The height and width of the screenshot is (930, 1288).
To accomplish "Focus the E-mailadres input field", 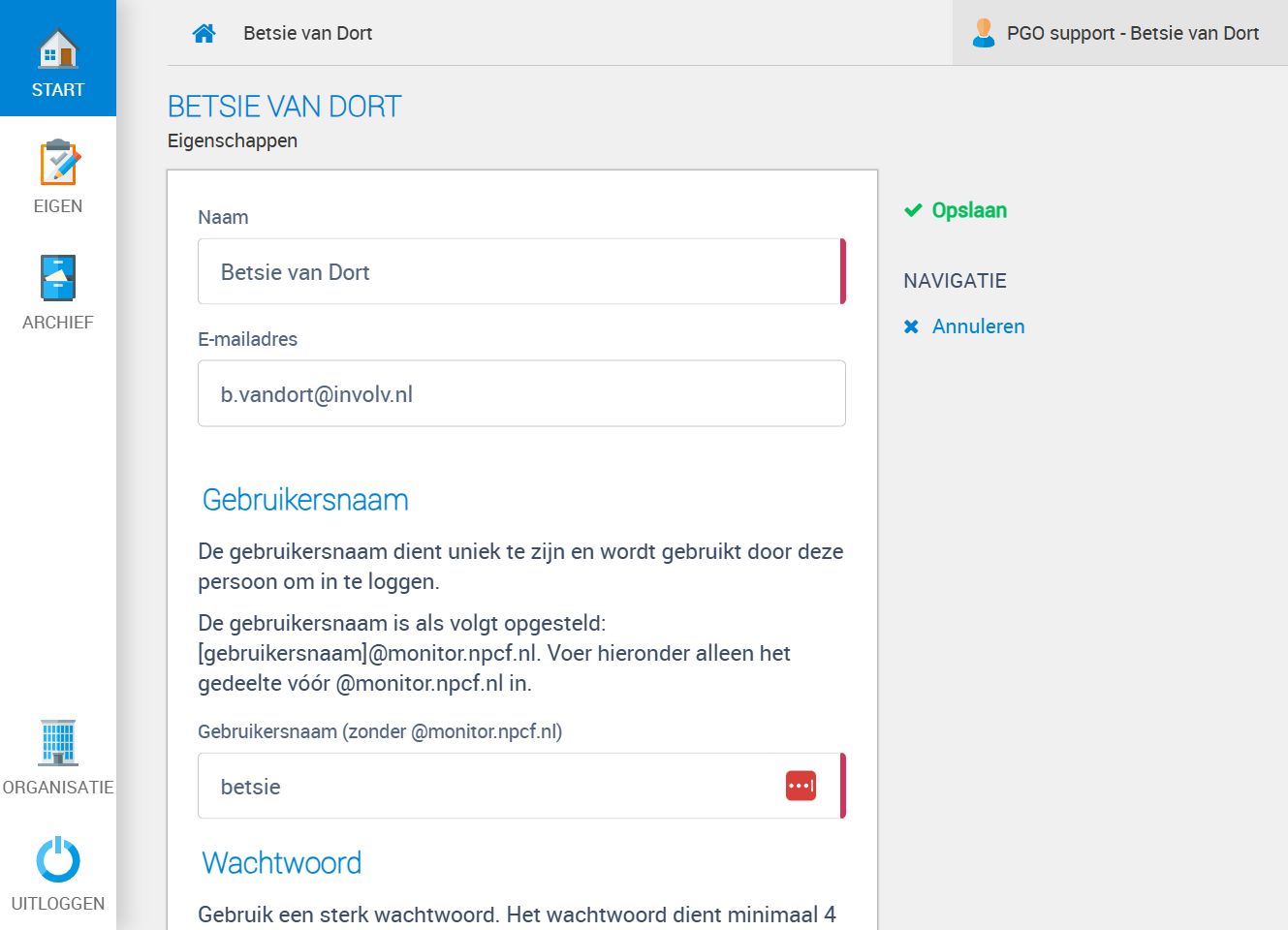I will [521, 393].
